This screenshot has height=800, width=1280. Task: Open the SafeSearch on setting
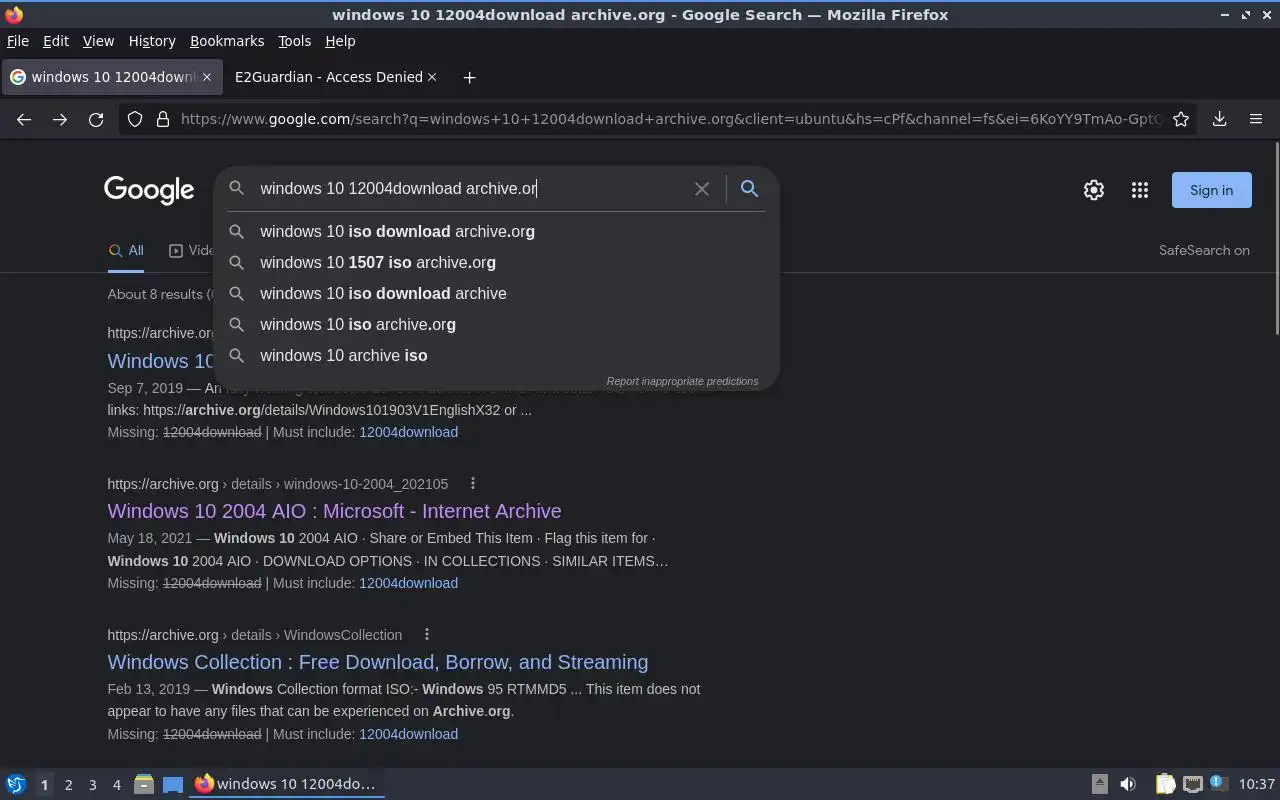click(1204, 250)
